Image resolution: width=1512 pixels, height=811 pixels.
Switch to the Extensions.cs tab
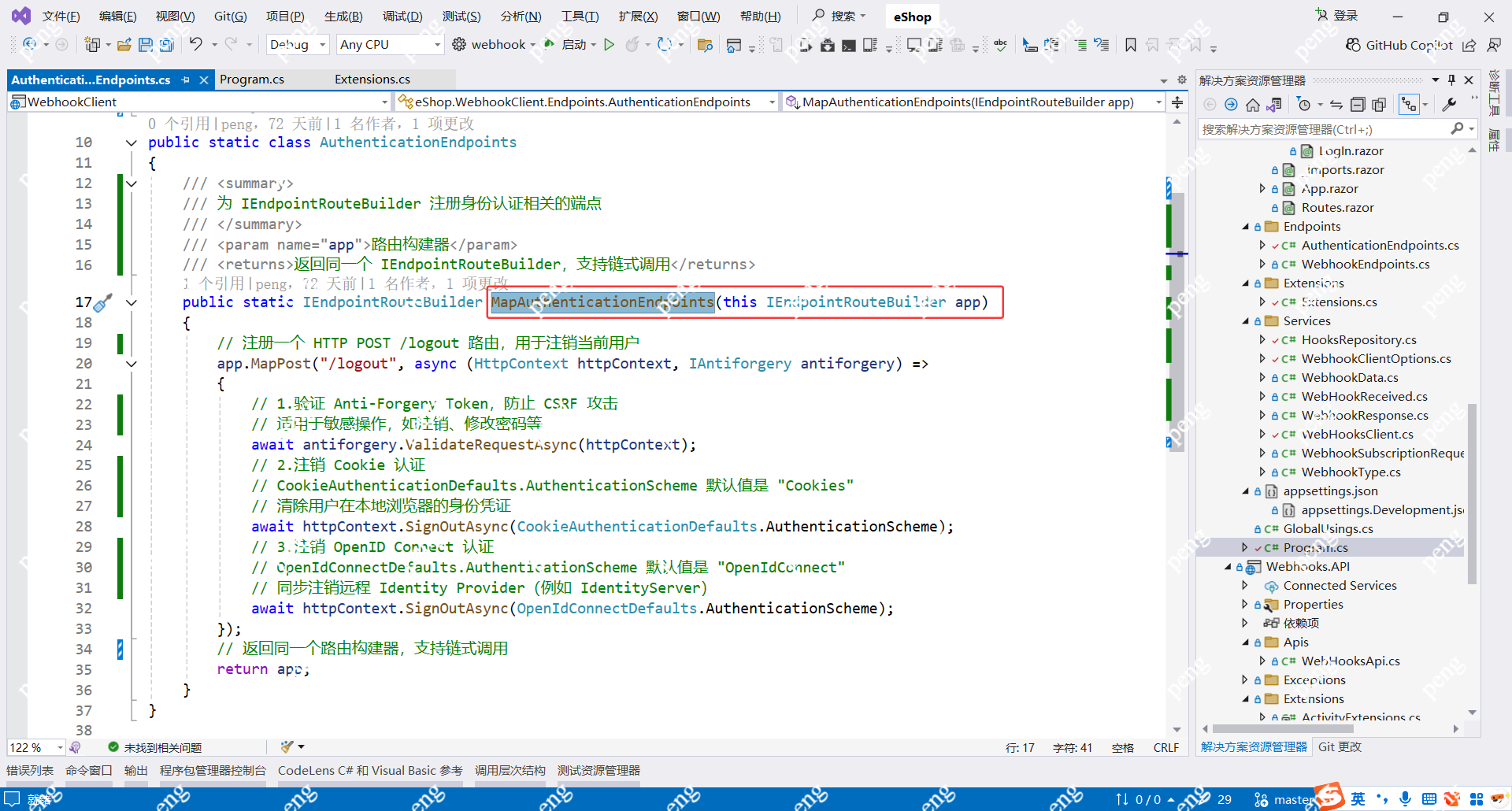tap(372, 80)
